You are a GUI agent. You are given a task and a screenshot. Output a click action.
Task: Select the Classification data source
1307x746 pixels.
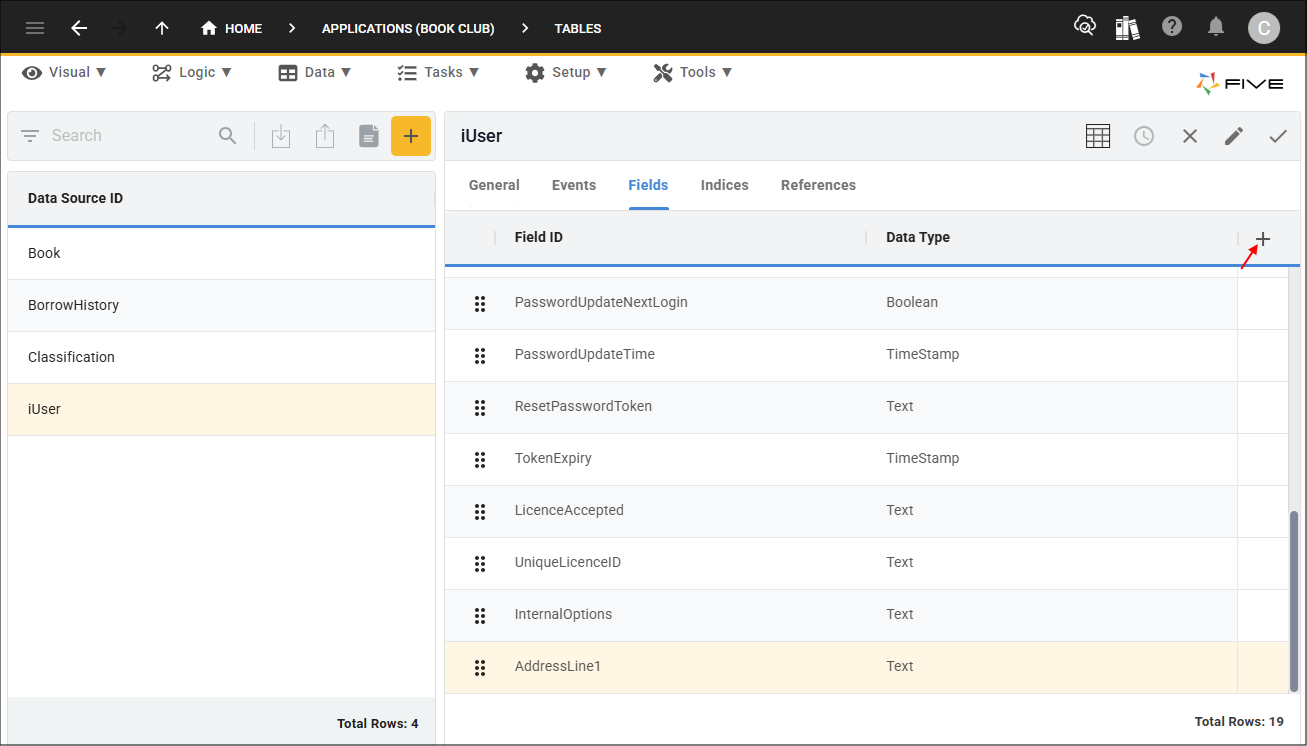[221, 358]
